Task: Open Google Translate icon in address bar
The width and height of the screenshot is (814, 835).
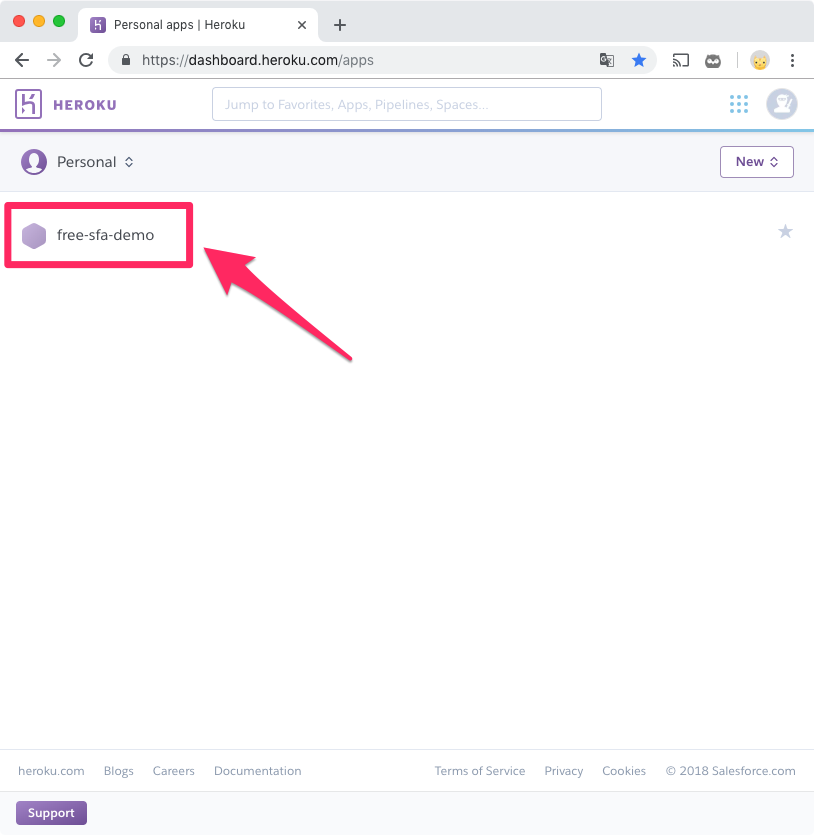Action: pyautogui.click(x=607, y=60)
